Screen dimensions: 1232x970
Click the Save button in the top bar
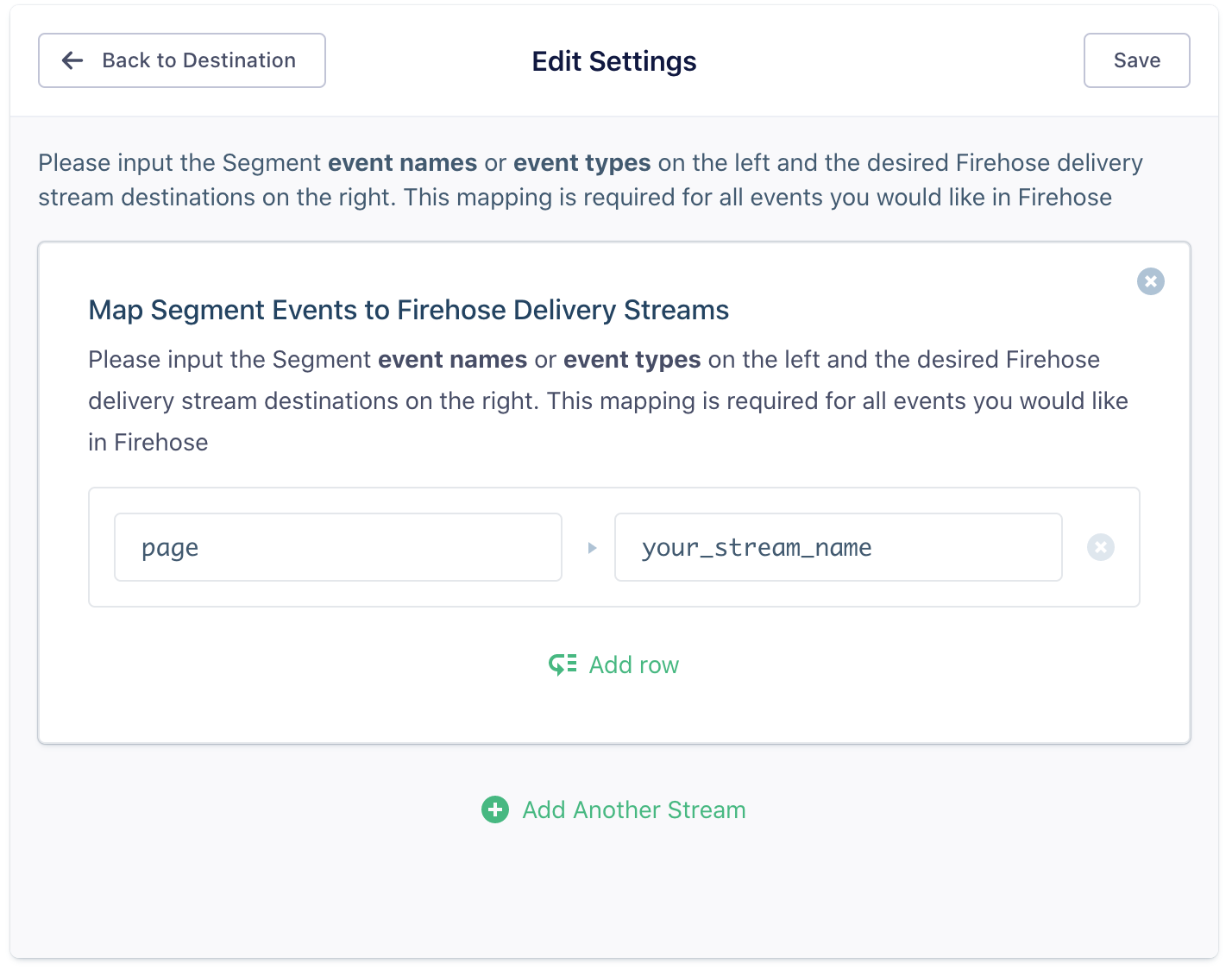(x=1136, y=60)
